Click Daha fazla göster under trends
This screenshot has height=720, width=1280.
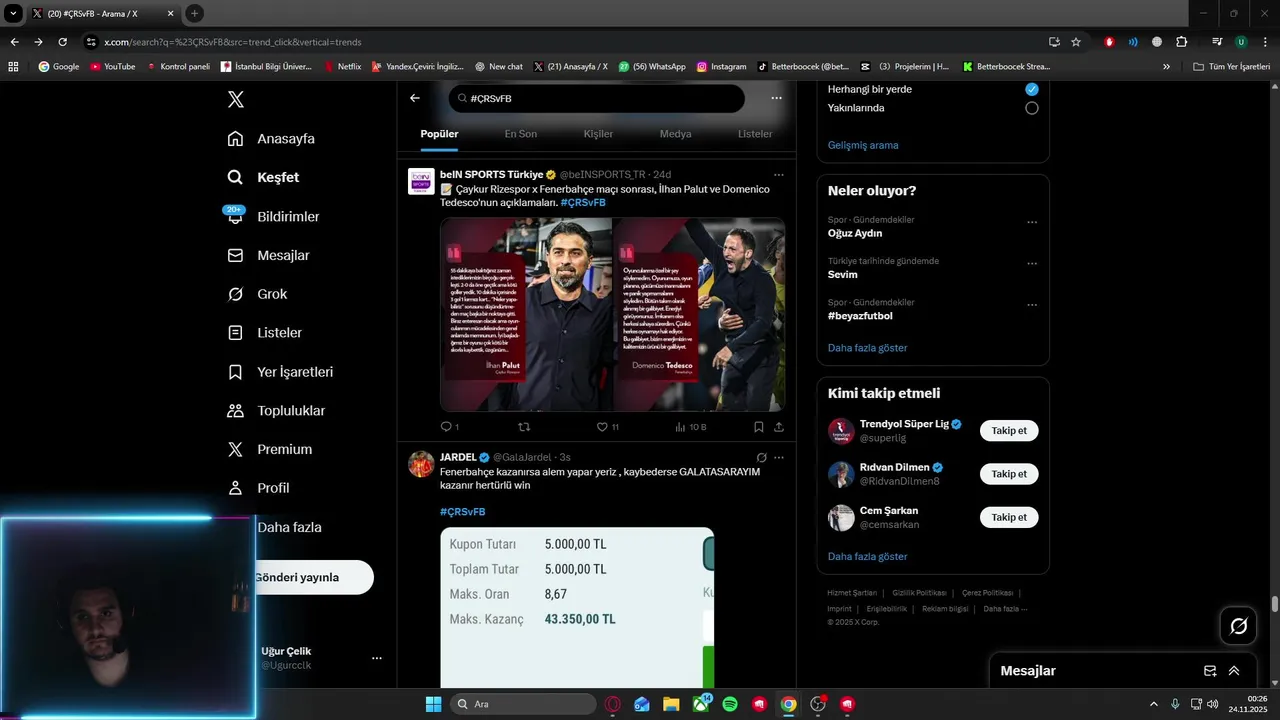pyautogui.click(x=867, y=348)
